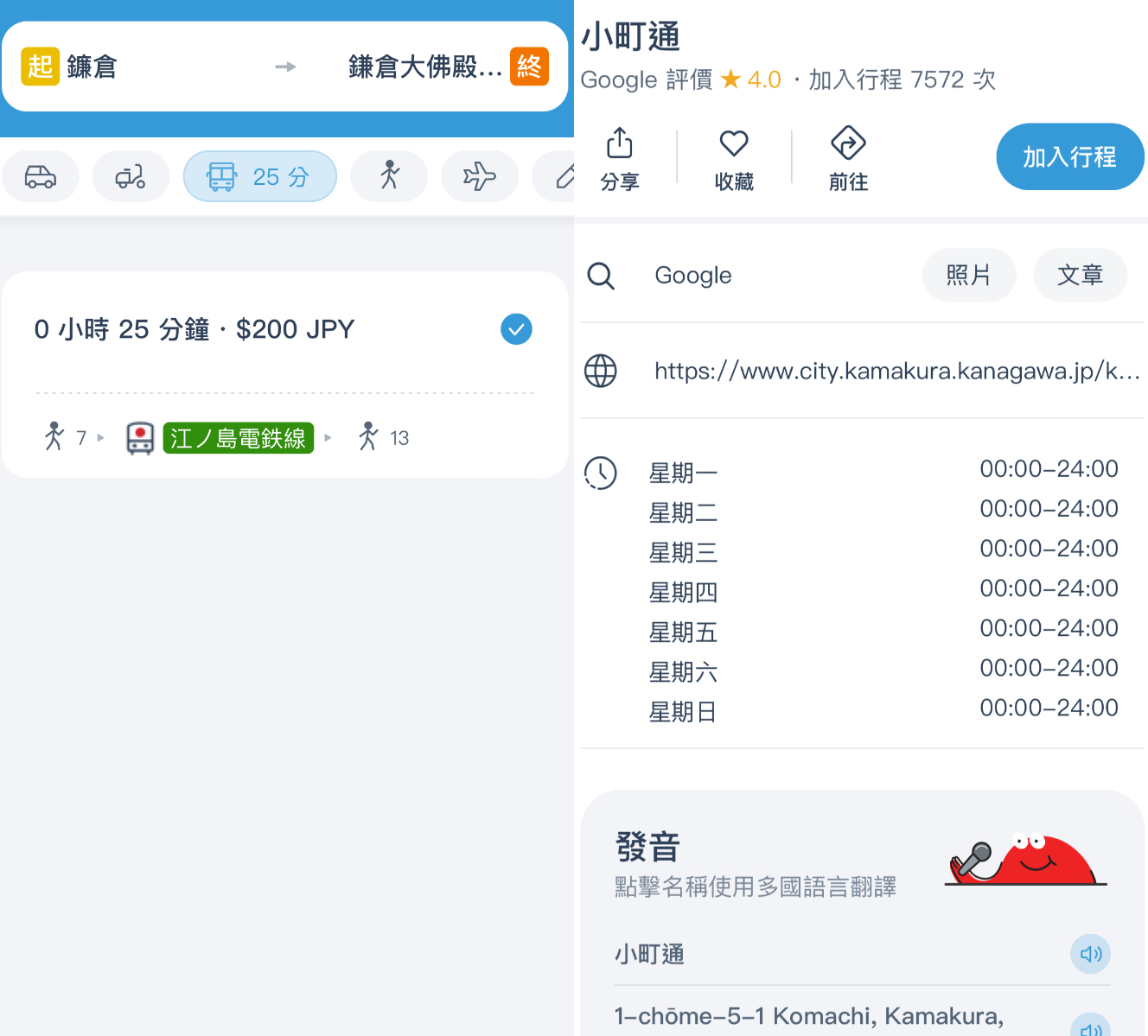Click the Google search magnifier icon
The image size is (1148, 1036).
coord(602,275)
